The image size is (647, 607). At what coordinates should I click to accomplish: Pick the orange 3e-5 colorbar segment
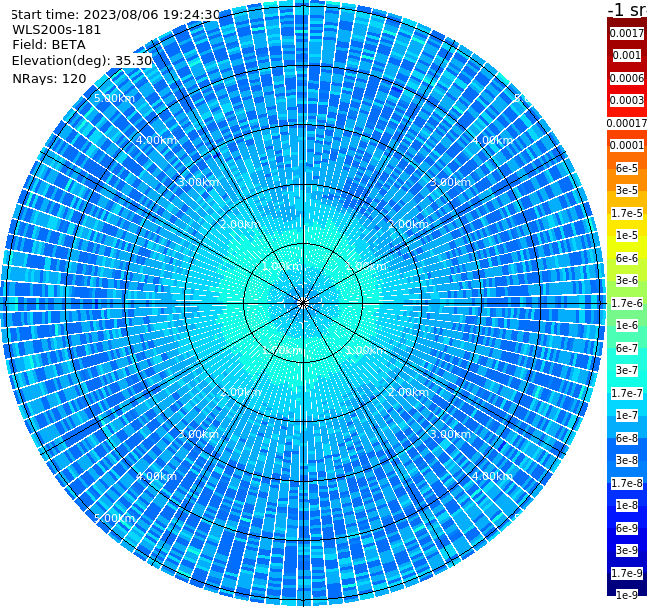coord(627,190)
